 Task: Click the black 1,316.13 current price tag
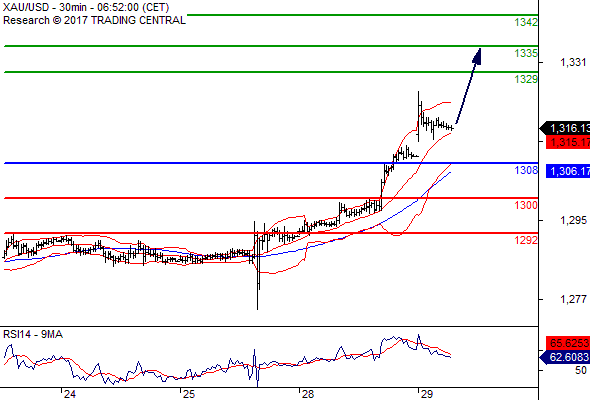point(565,128)
